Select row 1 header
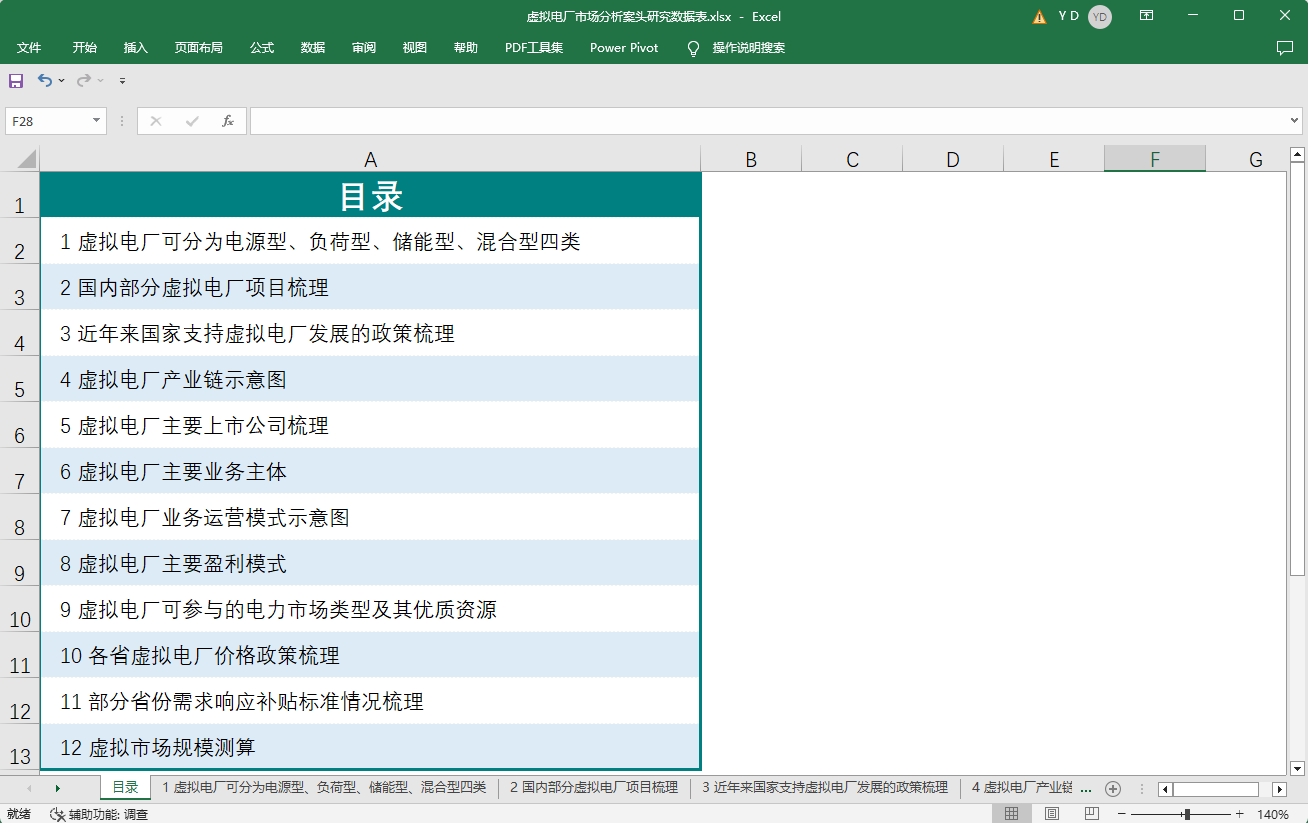Viewport: 1308px width, 823px height. coord(20,195)
